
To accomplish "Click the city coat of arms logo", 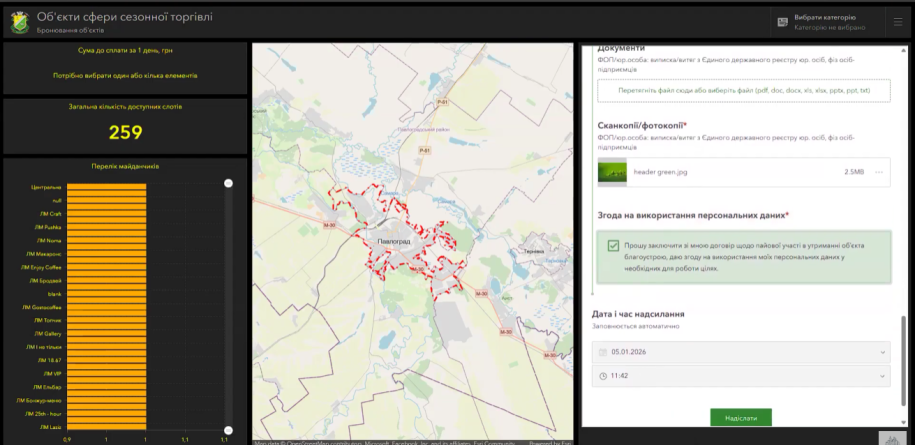I will click(x=20, y=22).
